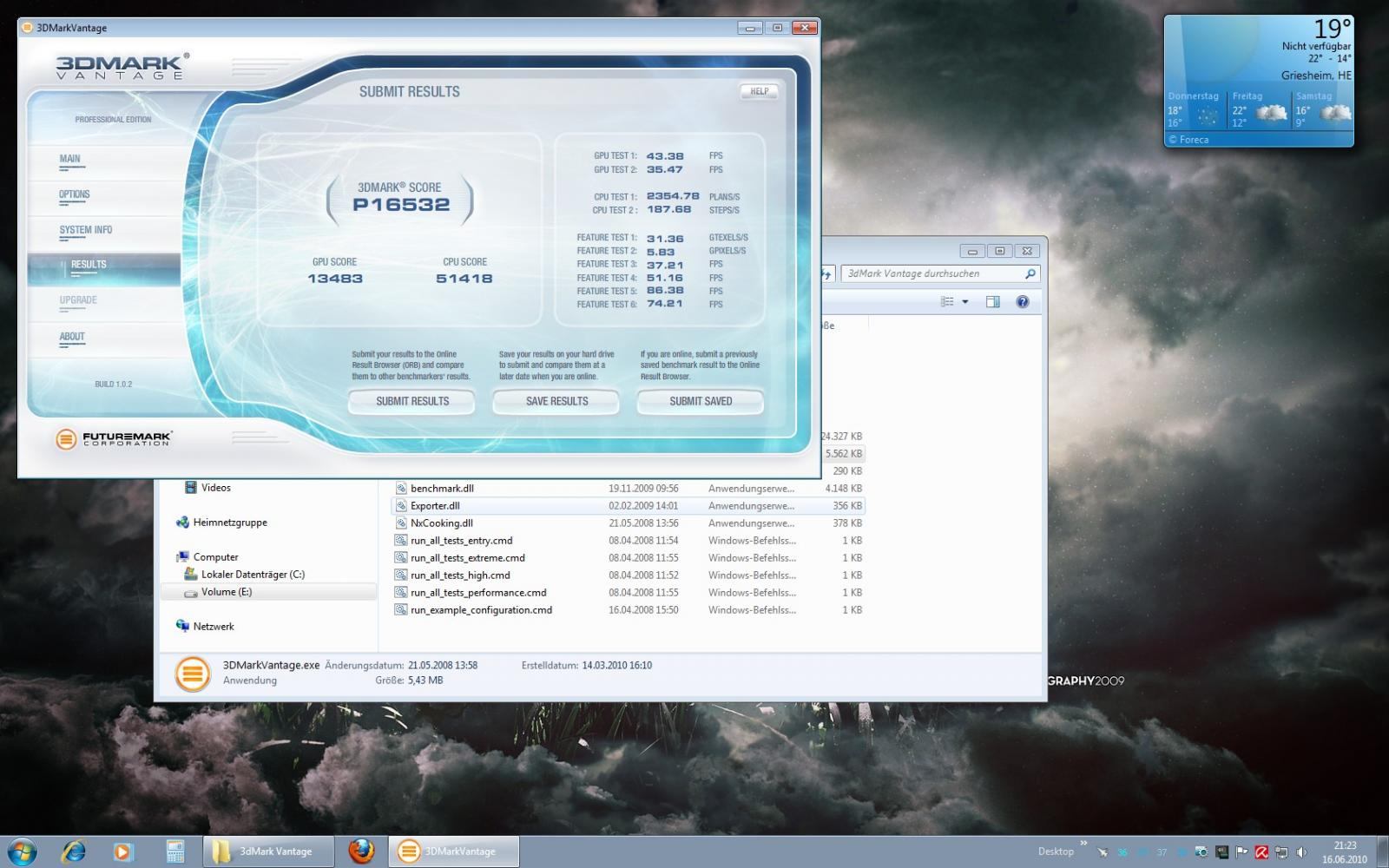This screenshot has width=1389, height=868.
Task: Open Explorer help via question mark icon
Action: coord(1023,302)
